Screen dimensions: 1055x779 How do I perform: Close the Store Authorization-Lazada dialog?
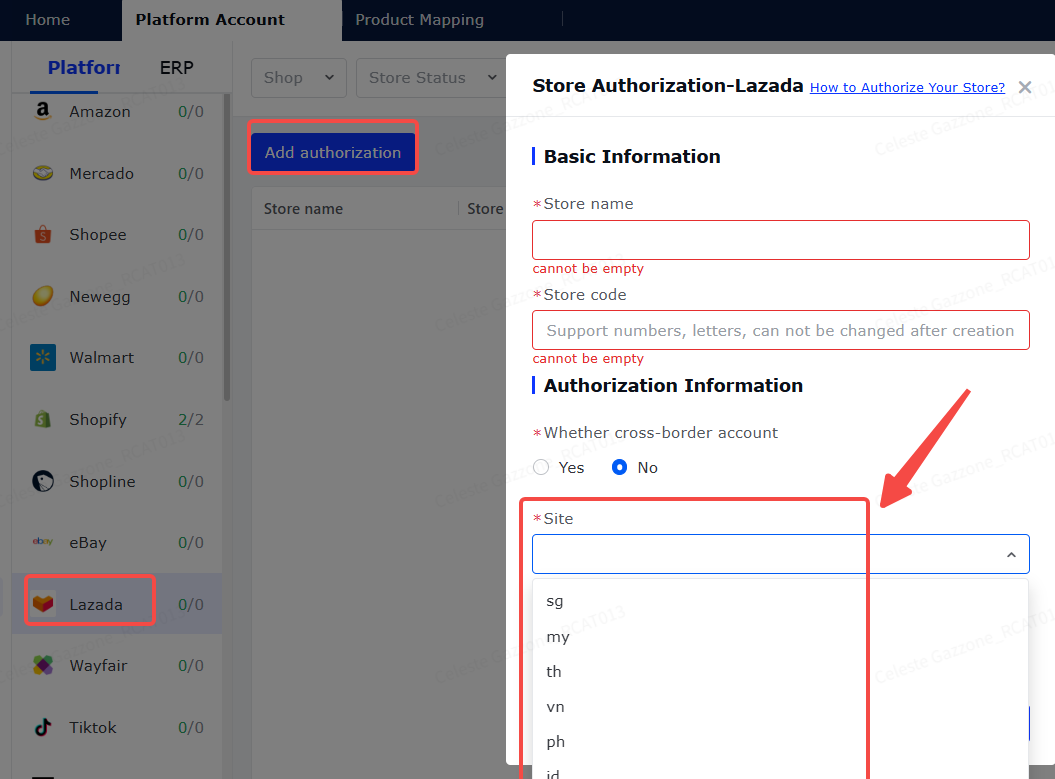1025,87
